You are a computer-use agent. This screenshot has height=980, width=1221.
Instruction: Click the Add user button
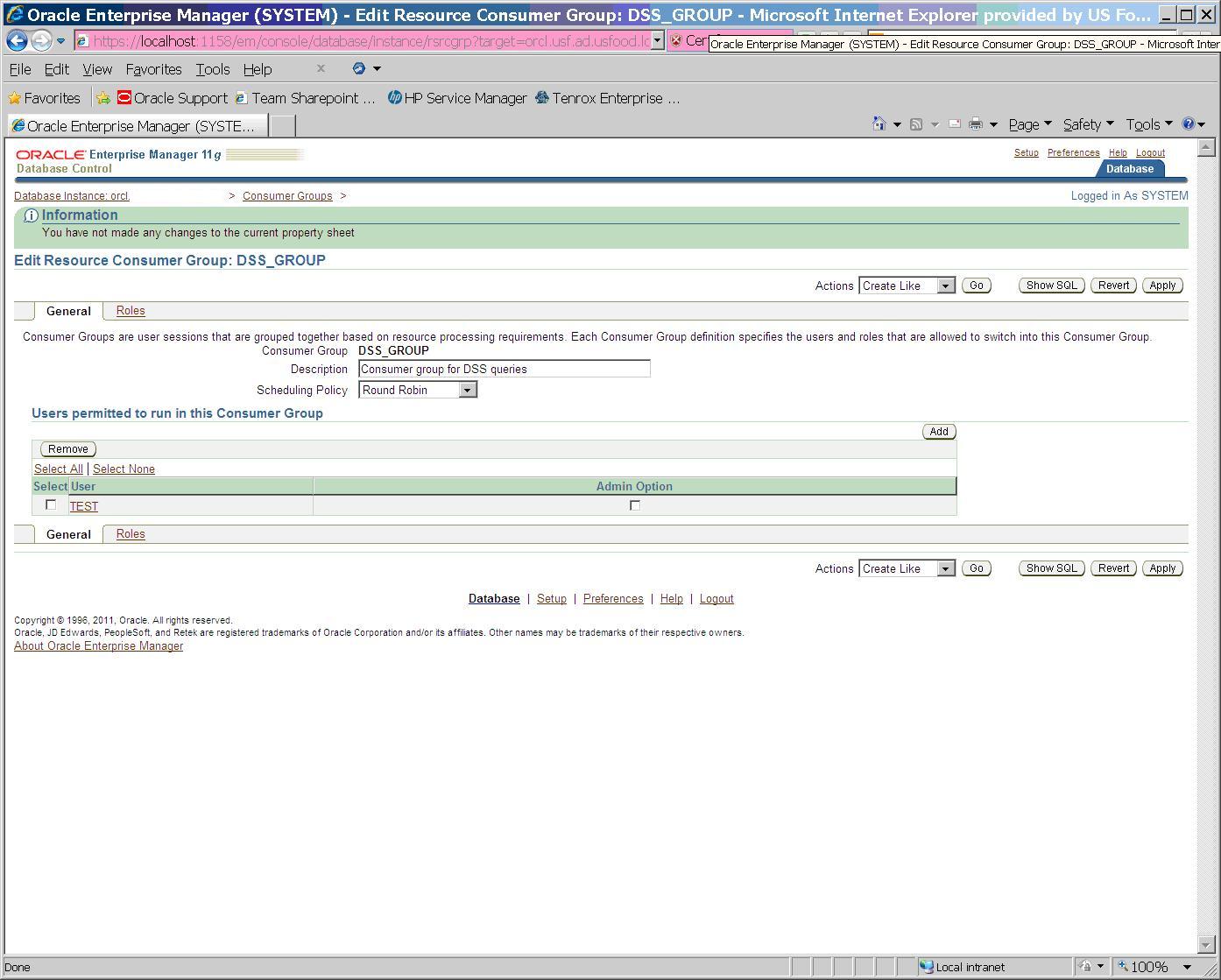939,432
